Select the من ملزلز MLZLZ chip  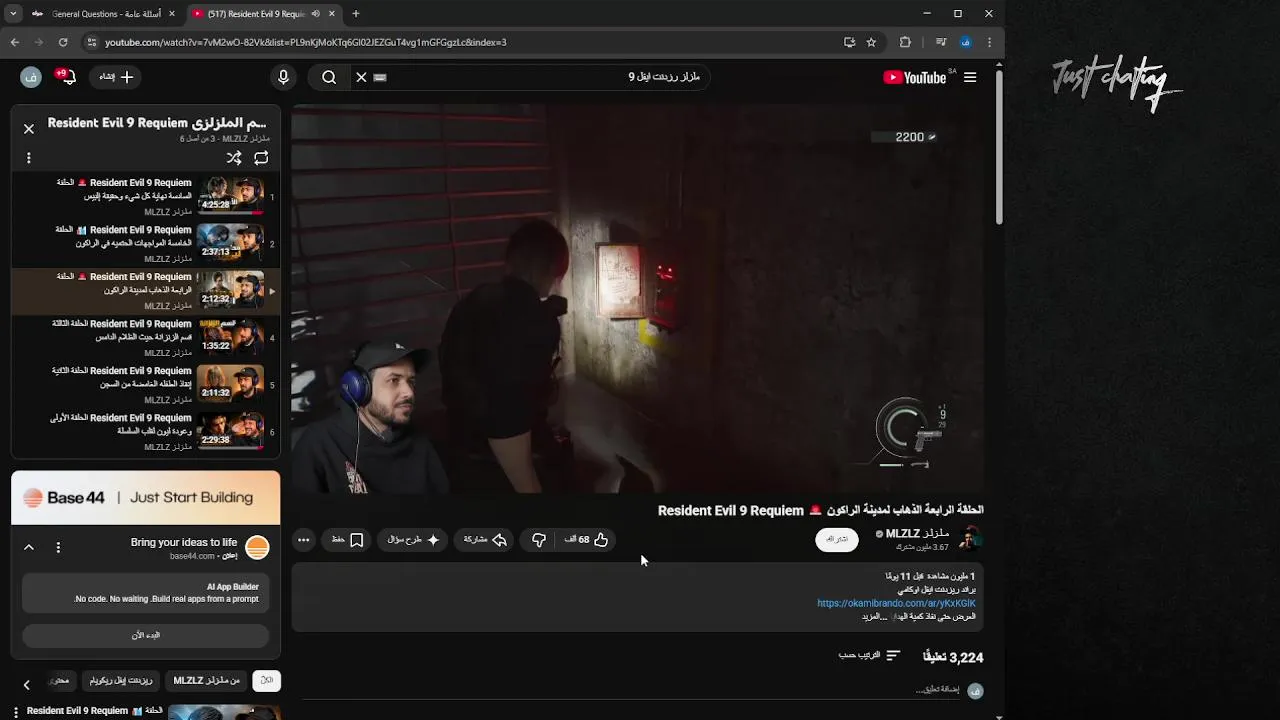click(206, 681)
